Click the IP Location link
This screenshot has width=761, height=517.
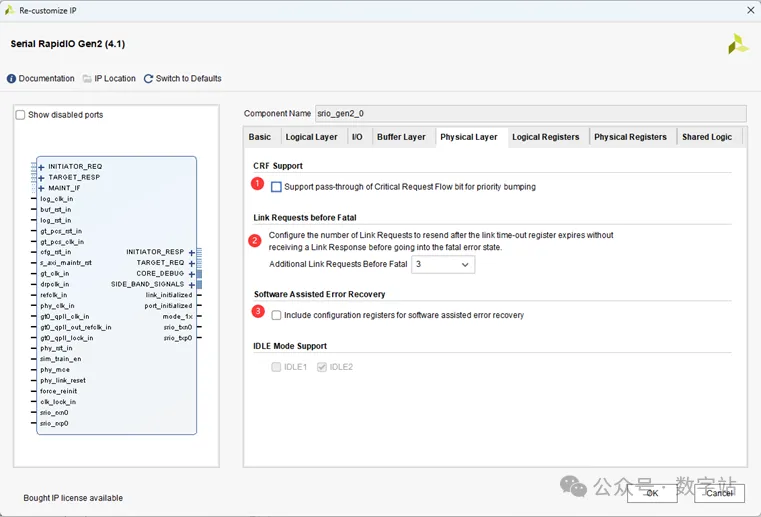[x=115, y=79]
